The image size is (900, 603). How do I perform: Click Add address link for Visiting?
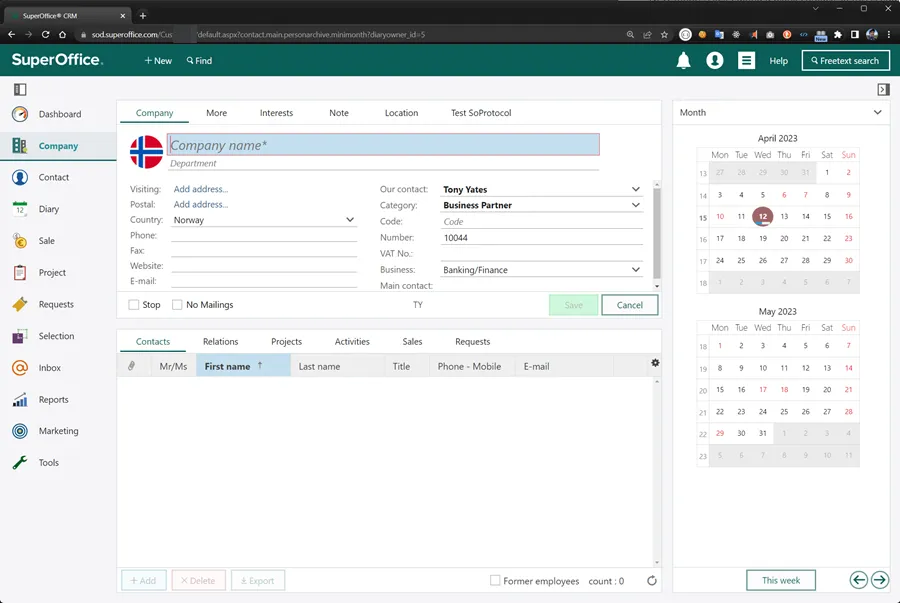click(x=201, y=189)
